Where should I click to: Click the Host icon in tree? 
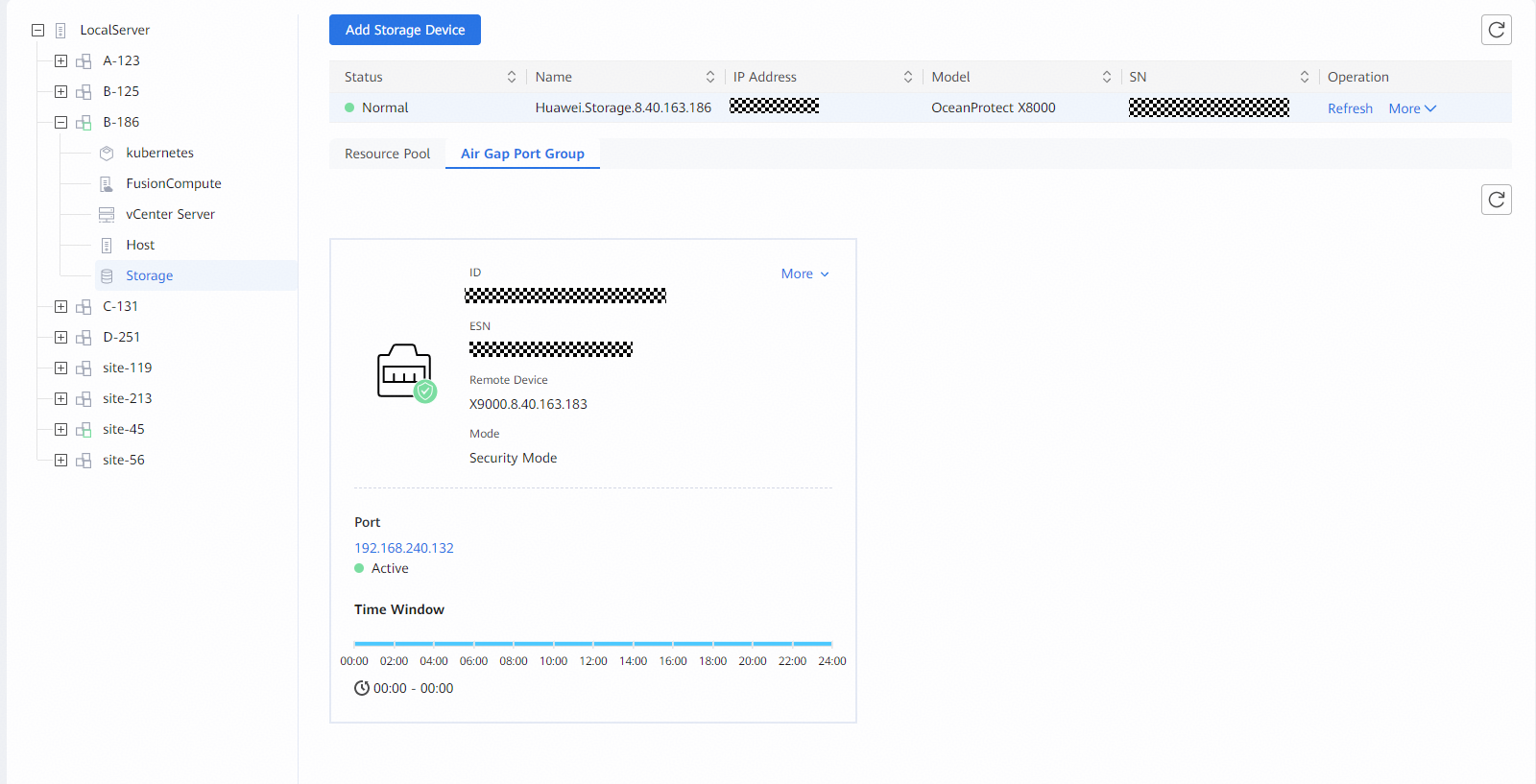pos(107,246)
